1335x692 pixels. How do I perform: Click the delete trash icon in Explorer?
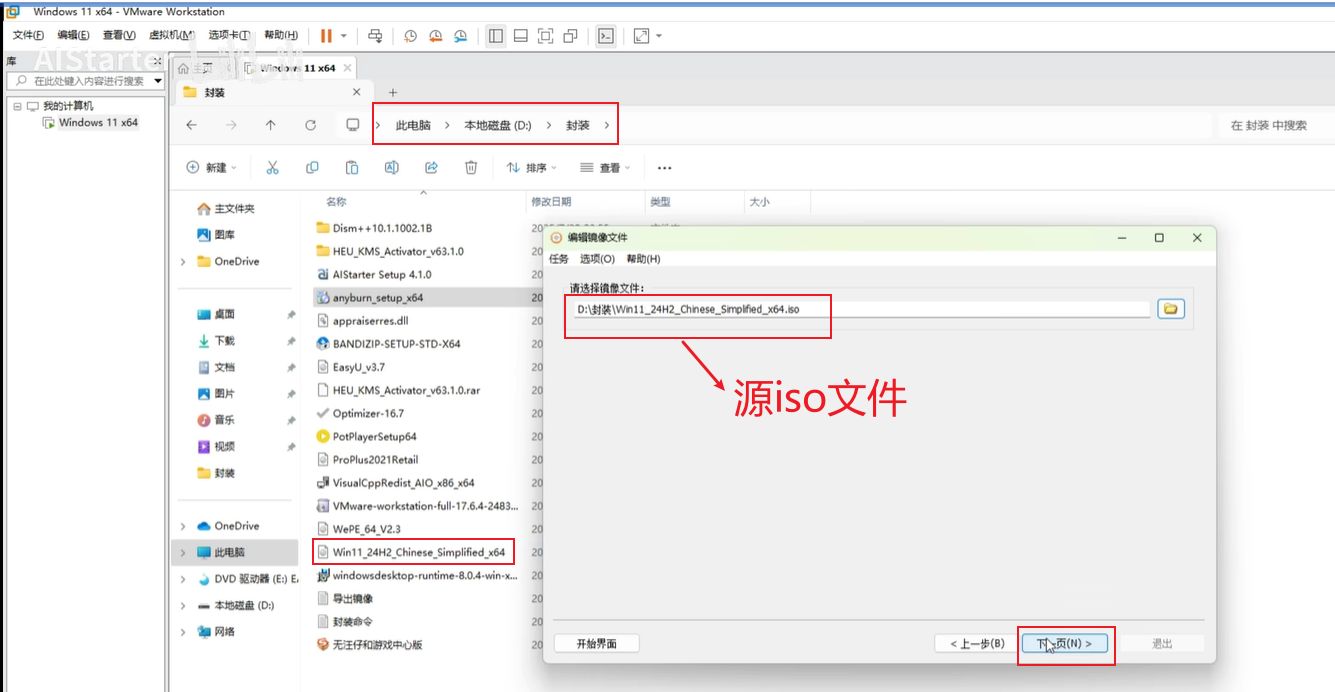(x=471, y=168)
